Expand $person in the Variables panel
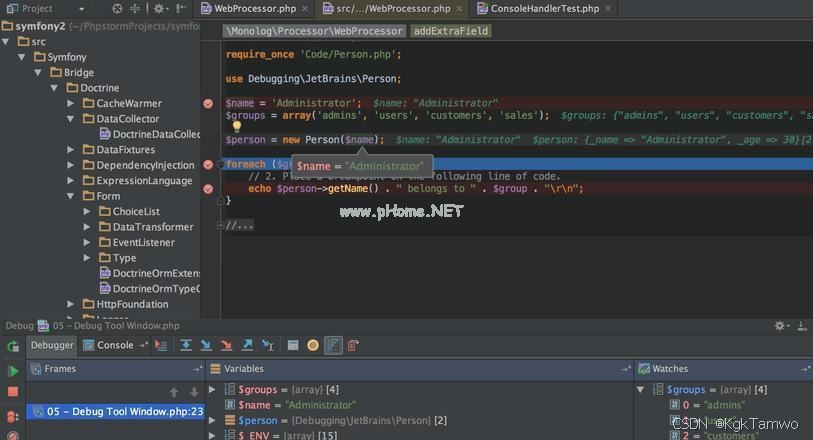This screenshot has height=440, width=813. (x=212, y=420)
